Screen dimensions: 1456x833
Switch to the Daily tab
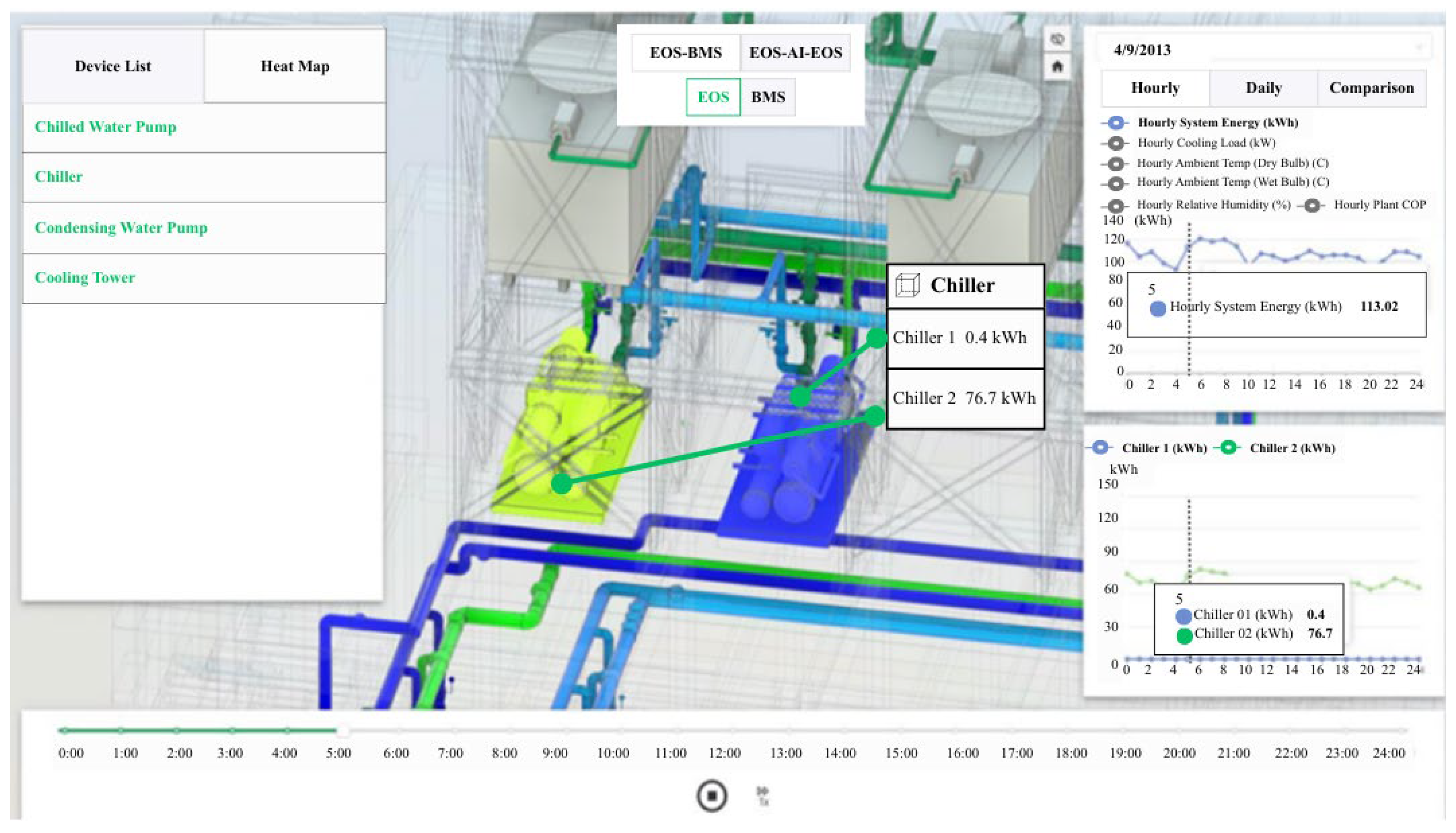click(1263, 88)
